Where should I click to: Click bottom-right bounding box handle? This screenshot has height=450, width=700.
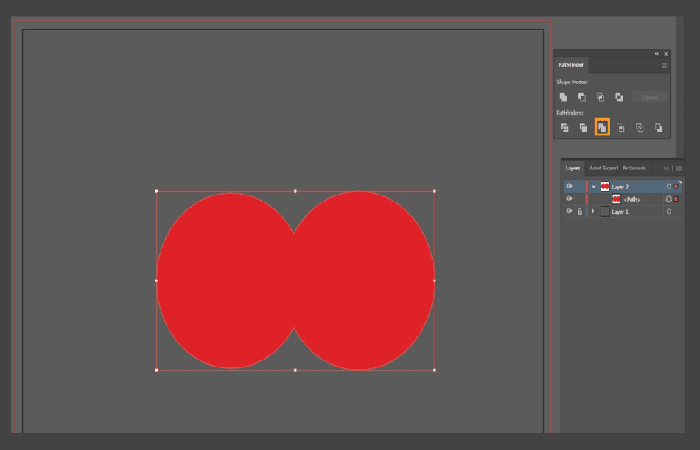pyautogui.click(x=434, y=370)
